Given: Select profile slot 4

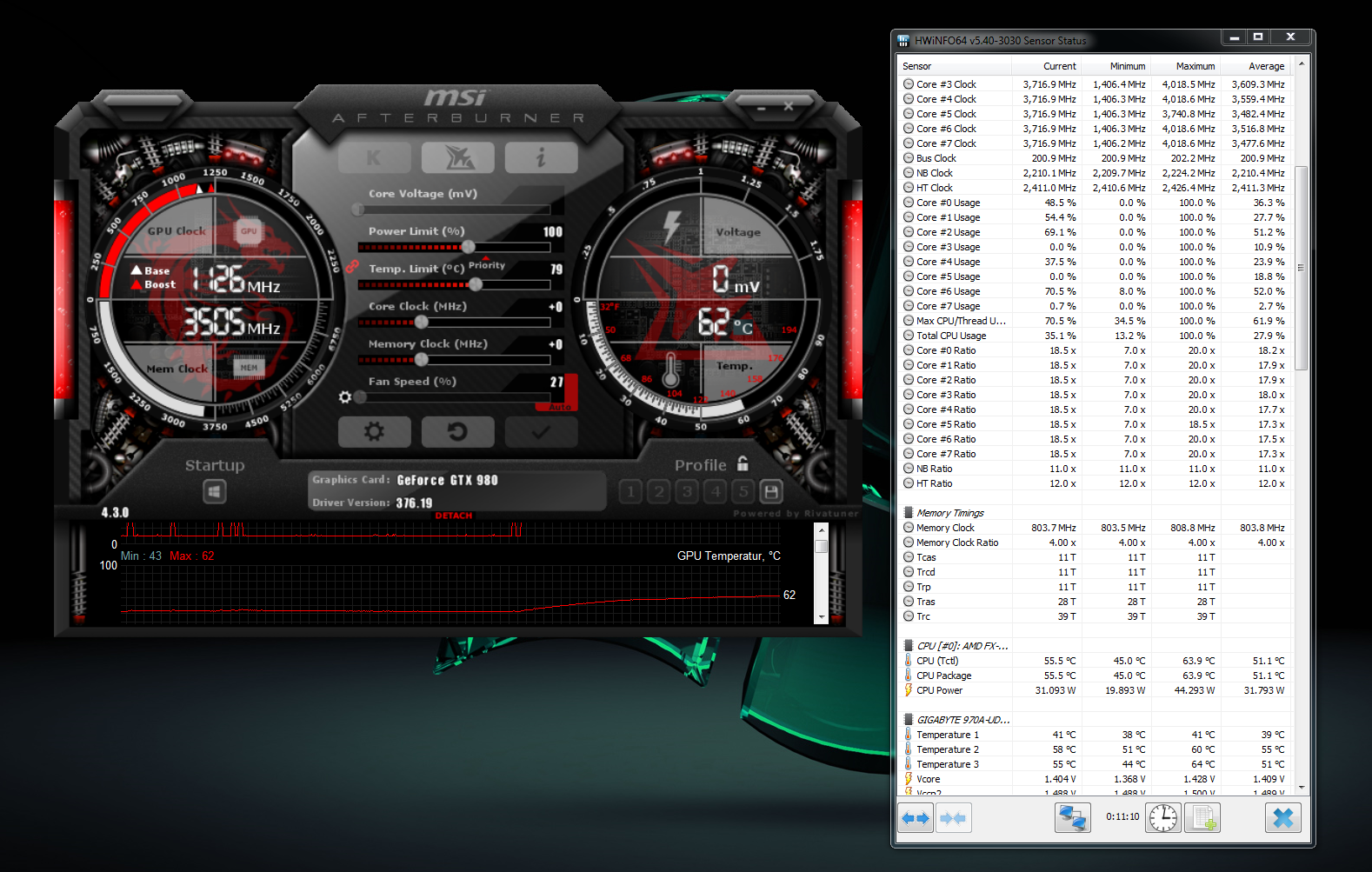Looking at the screenshot, I should 716,492.
